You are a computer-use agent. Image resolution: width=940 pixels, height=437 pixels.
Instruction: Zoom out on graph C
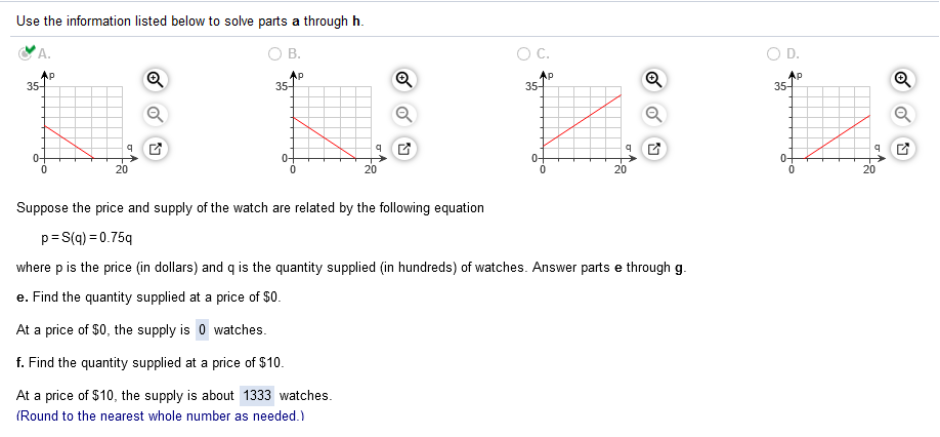tap(654, 114)
